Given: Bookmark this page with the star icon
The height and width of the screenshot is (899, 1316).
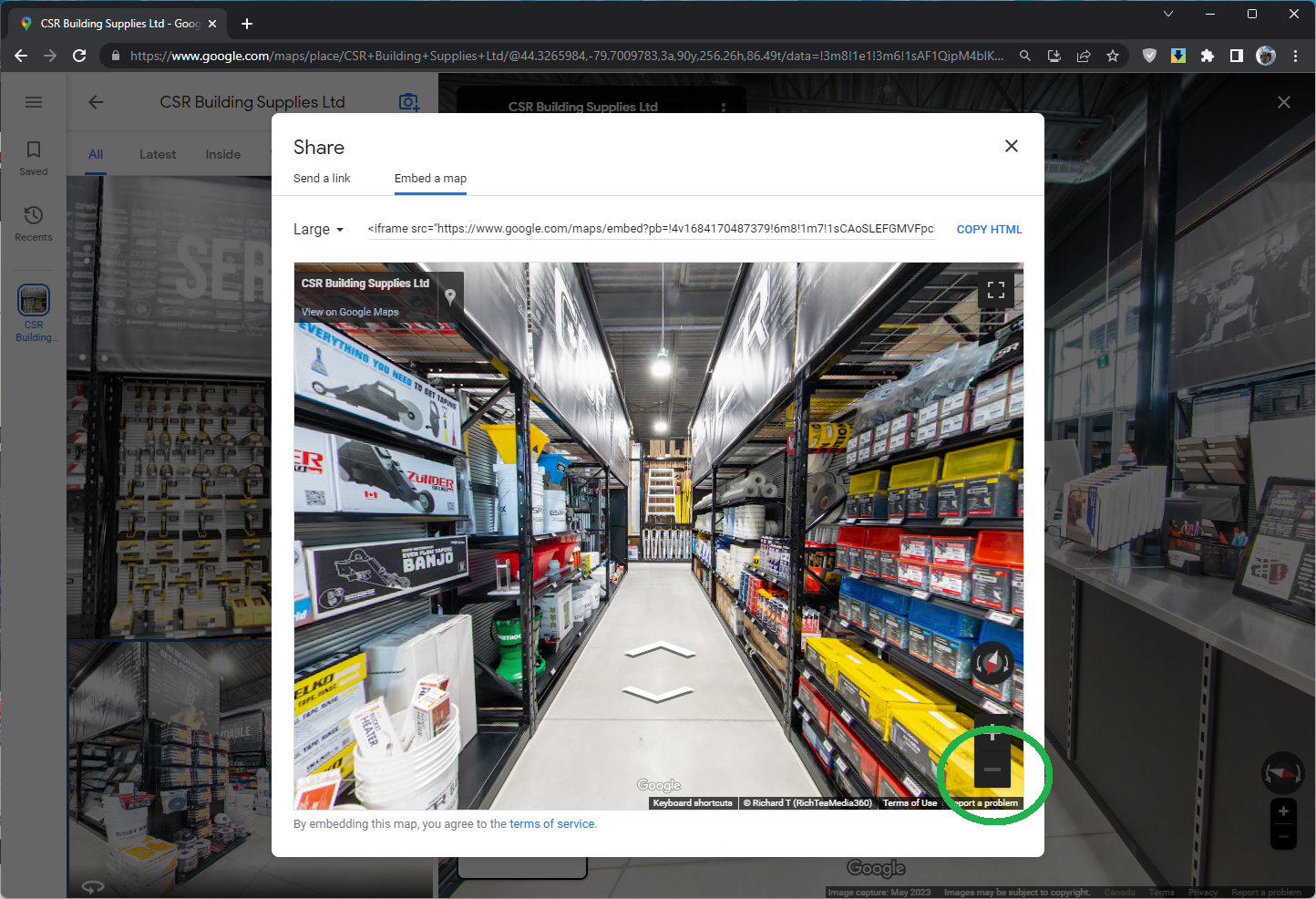Looking at the screenshot, I should [x=1113, y=56].
